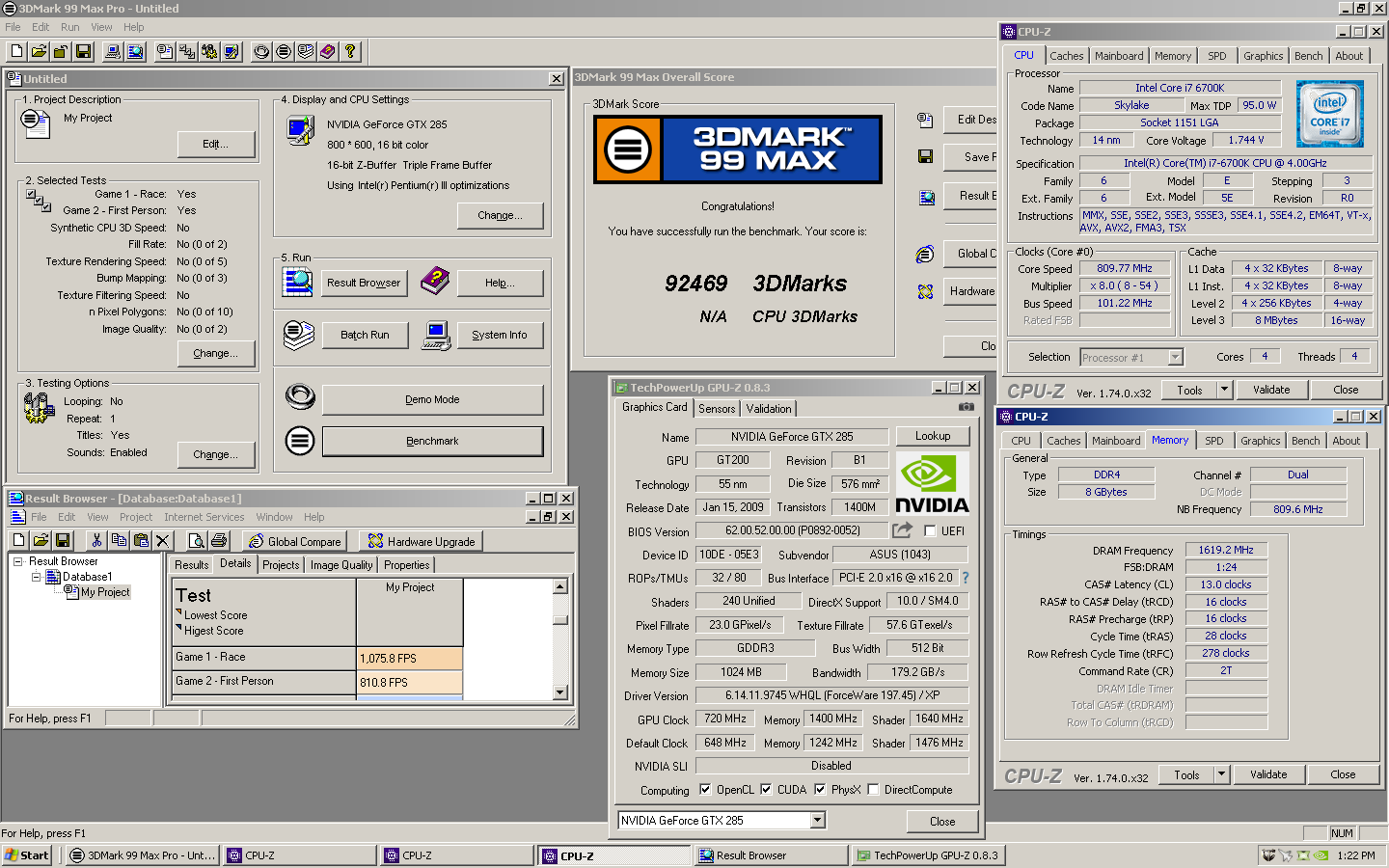Viewport: 1389px width, 868px height.
Task: Open Tools dropdown arrow in upper CPU-Z
Action: 1224,390
